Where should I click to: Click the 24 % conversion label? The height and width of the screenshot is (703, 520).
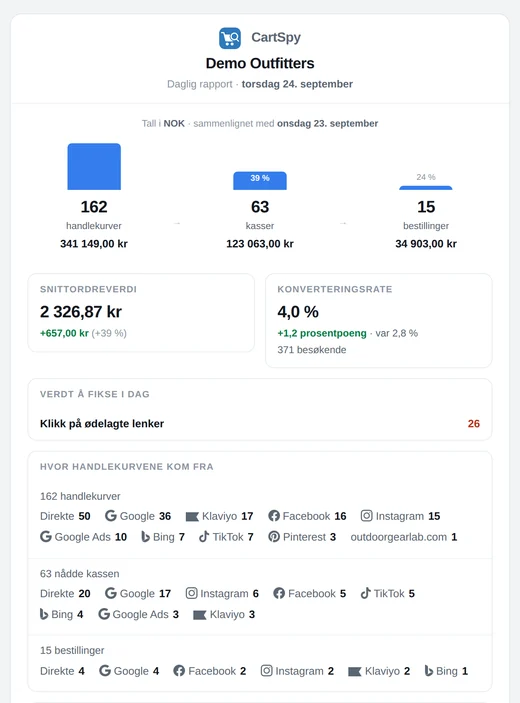coord(426,177)
